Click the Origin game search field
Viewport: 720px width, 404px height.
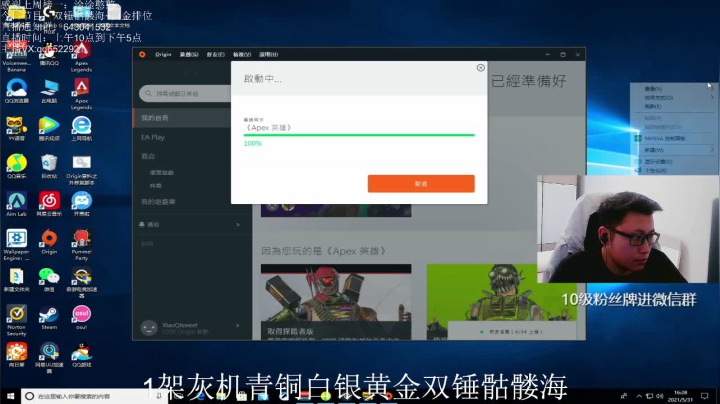pyautogui.click(x=186, y=93)
